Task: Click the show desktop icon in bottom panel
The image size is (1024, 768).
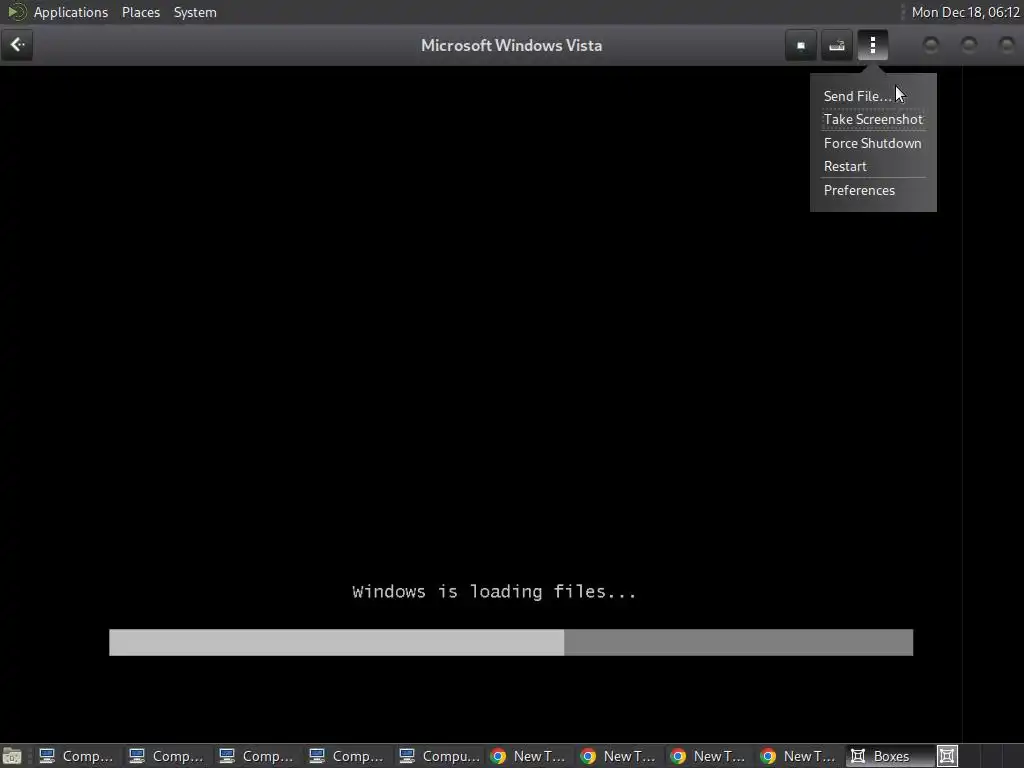Action: point(12,756)
